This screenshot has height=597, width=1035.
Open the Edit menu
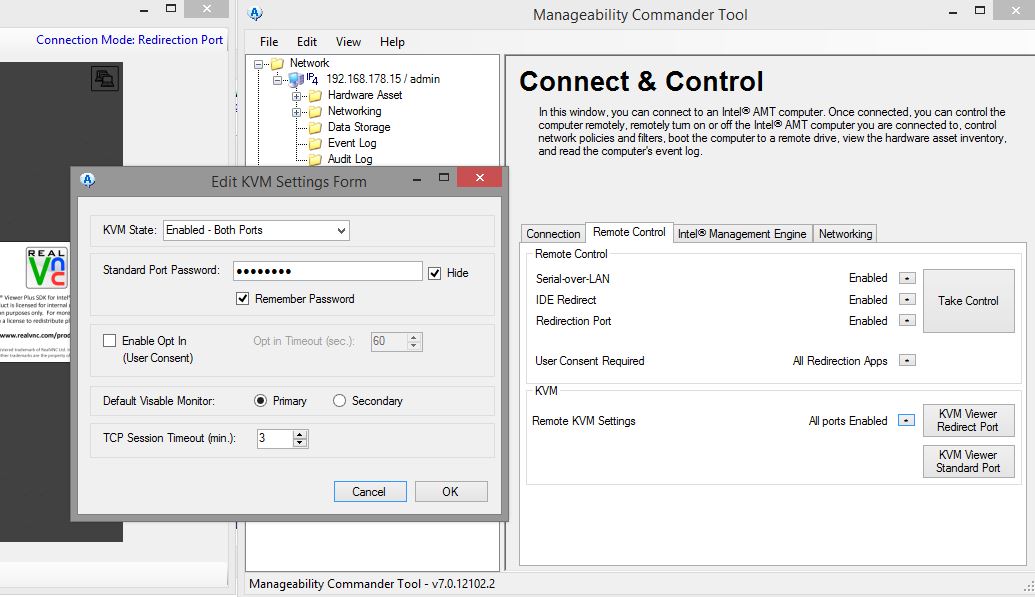(306, 42)
